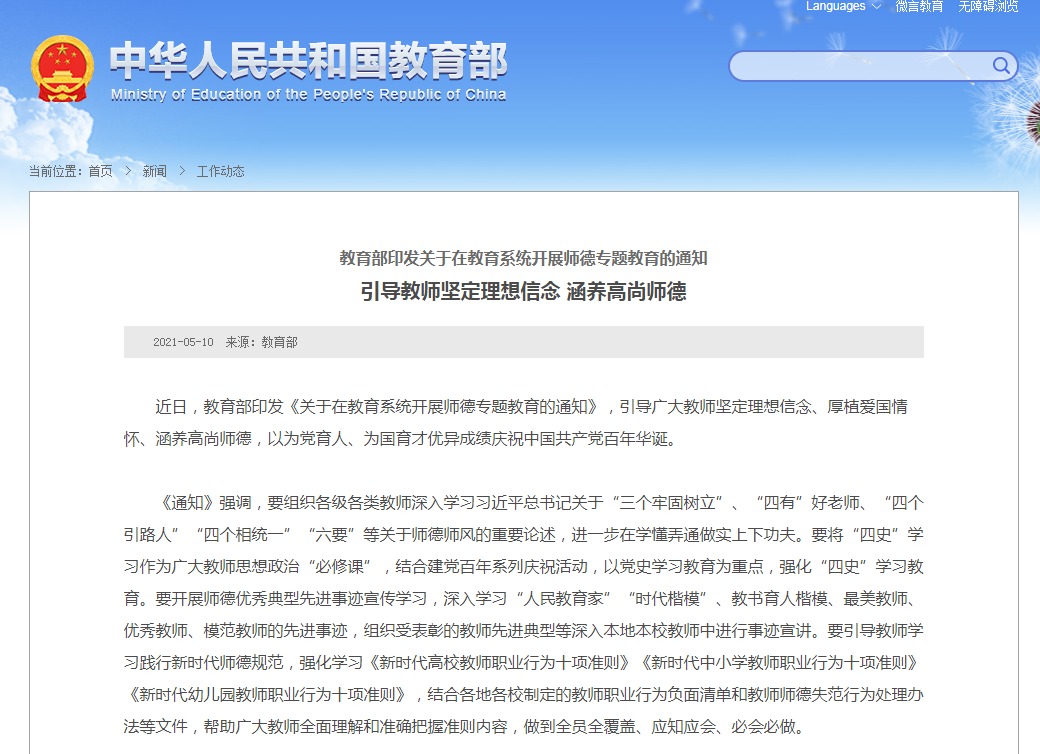Viewport: 1040px width, 754px height.
Task: Click the text 《新时代高校教师职业行为十项准则》
Action: [x=499, y=662]
